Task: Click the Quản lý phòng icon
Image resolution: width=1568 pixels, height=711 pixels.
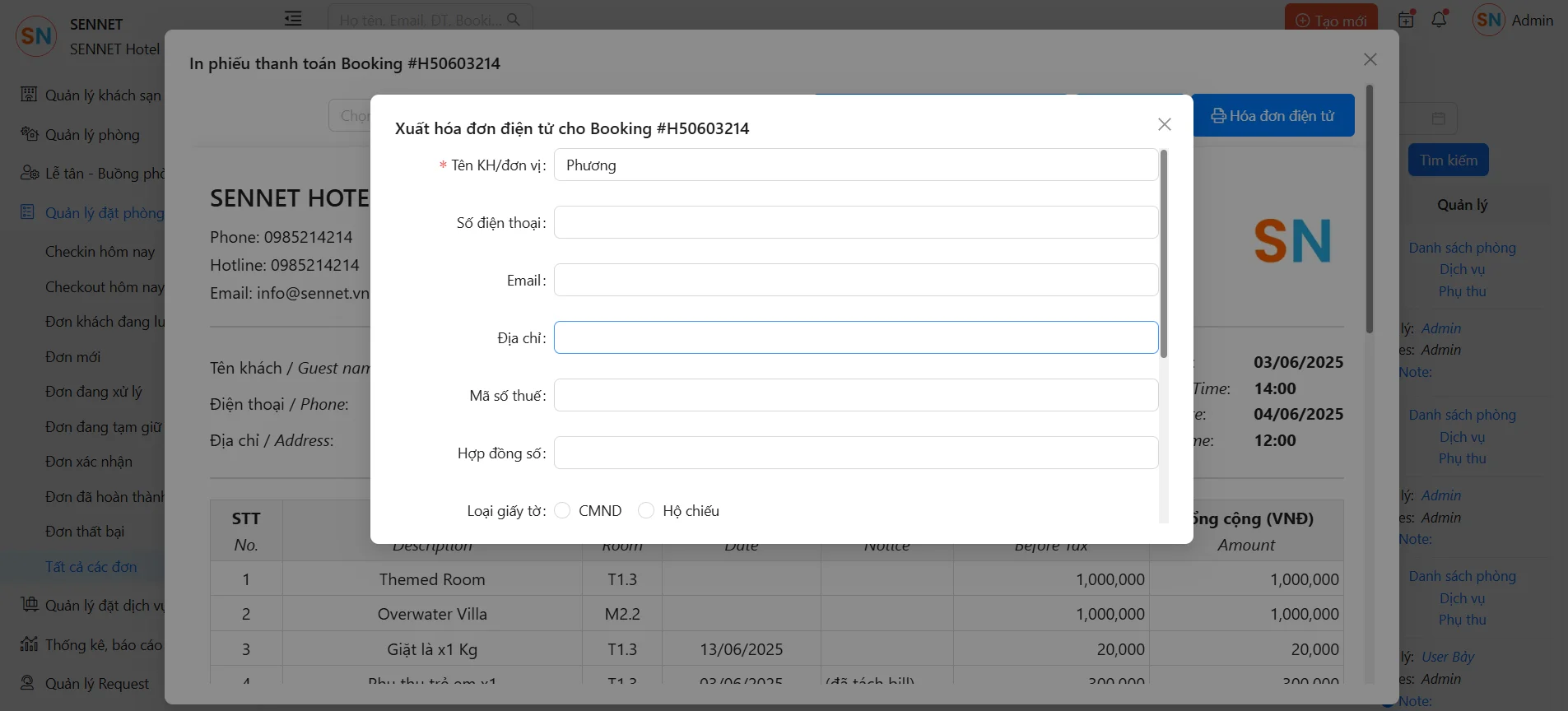Action: pos(30,134)
